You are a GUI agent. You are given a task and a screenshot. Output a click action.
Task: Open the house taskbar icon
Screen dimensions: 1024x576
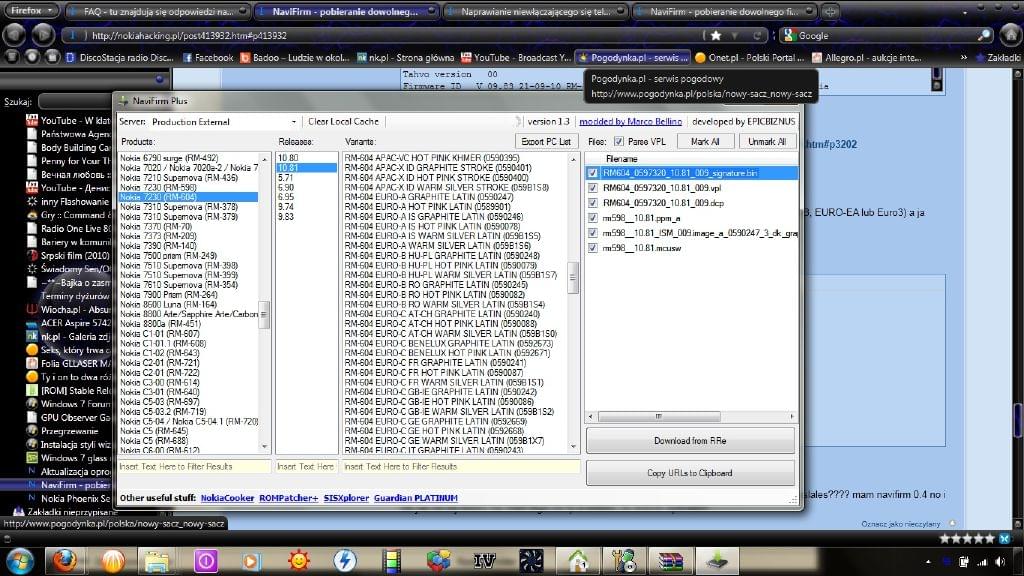[x=577, y=561]
